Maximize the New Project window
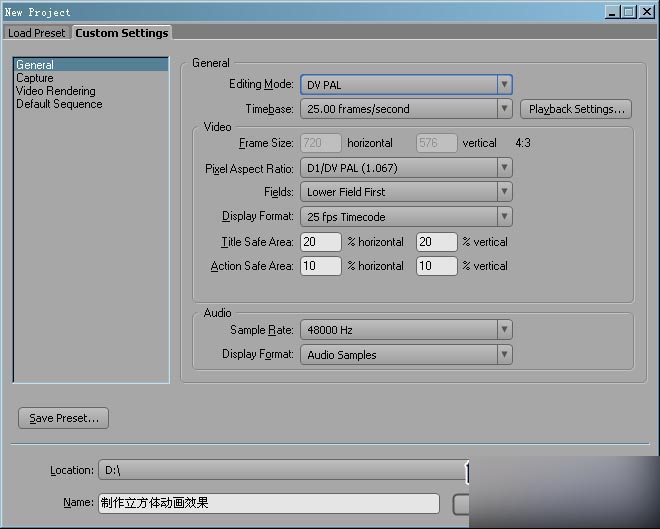 [629, 12]
